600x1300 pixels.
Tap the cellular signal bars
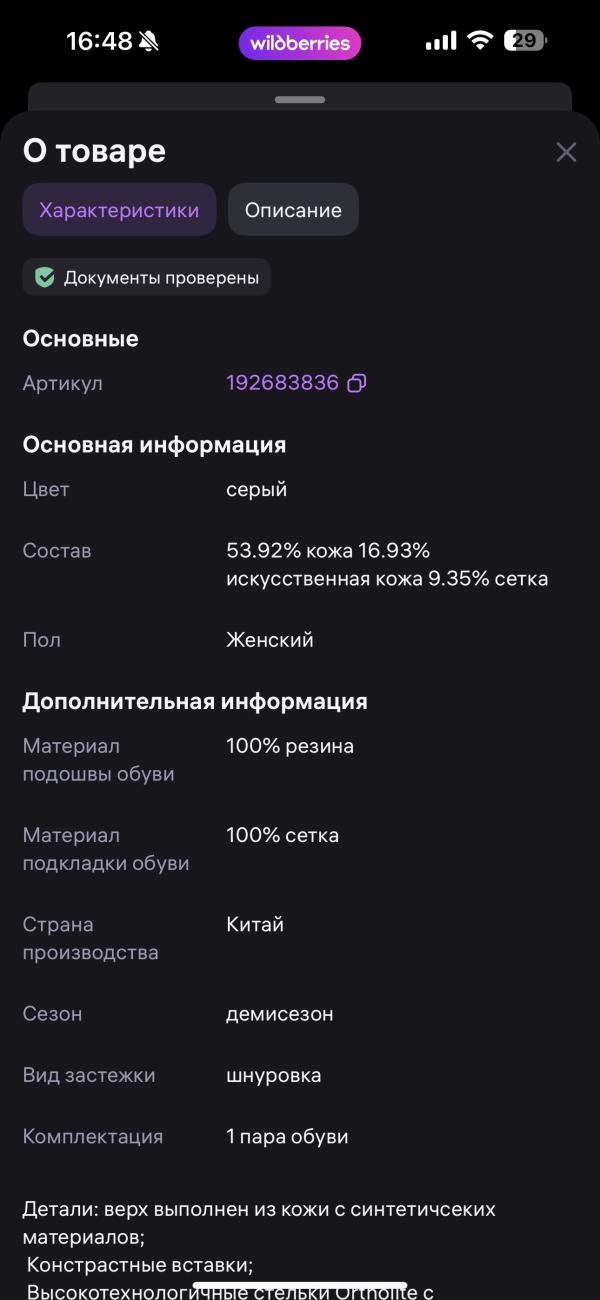click(x=440, y=42)
